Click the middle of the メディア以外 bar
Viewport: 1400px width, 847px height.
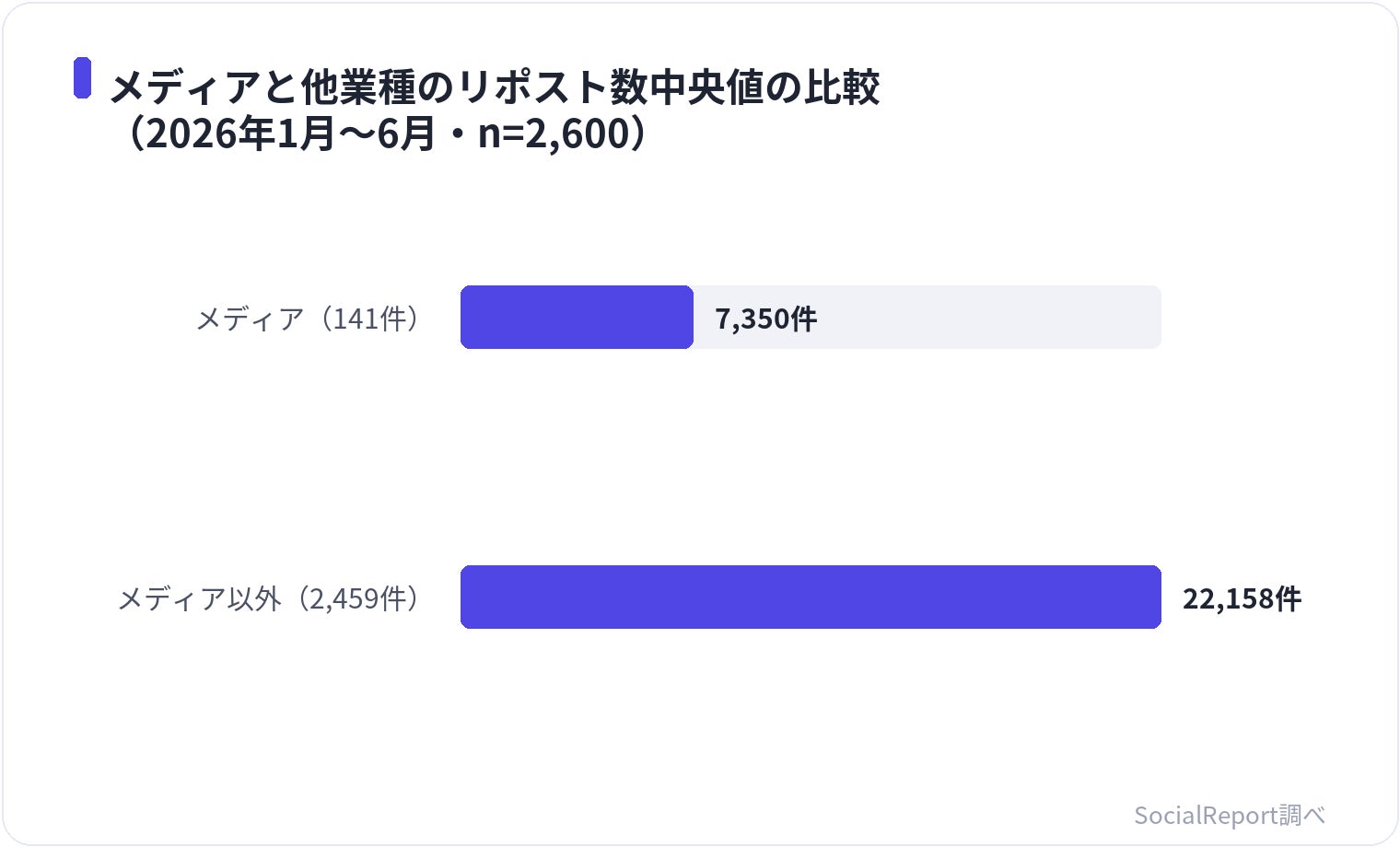(811, 598)
